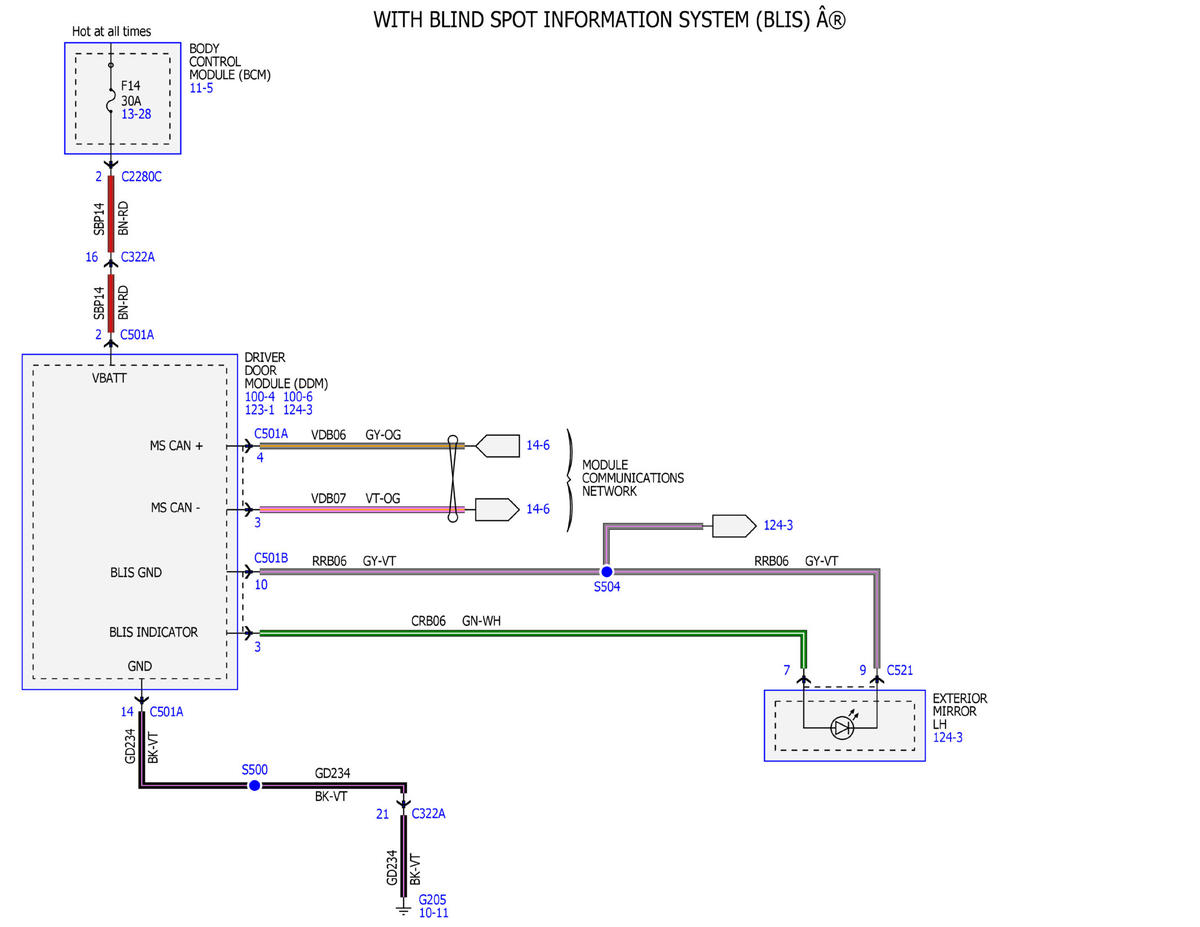Follow the 100-4 link under Driver Door Module
This screenshot has width=1200, height=927.
pos(260,396)
